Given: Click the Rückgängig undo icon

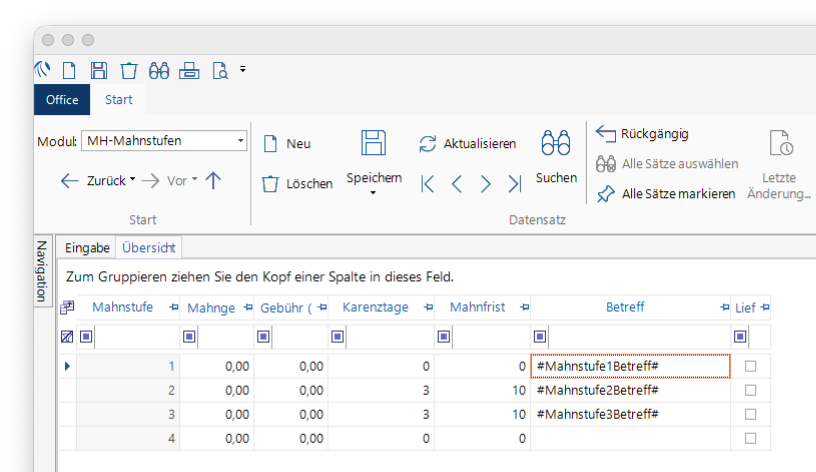Looking at the screenshot, I should 605,133.
